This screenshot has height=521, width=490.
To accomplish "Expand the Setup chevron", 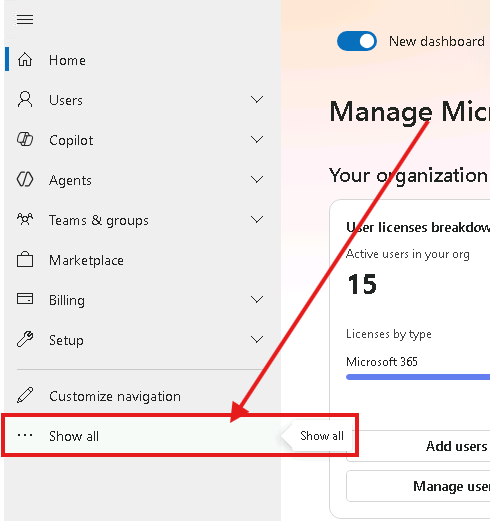I will 257,339.
